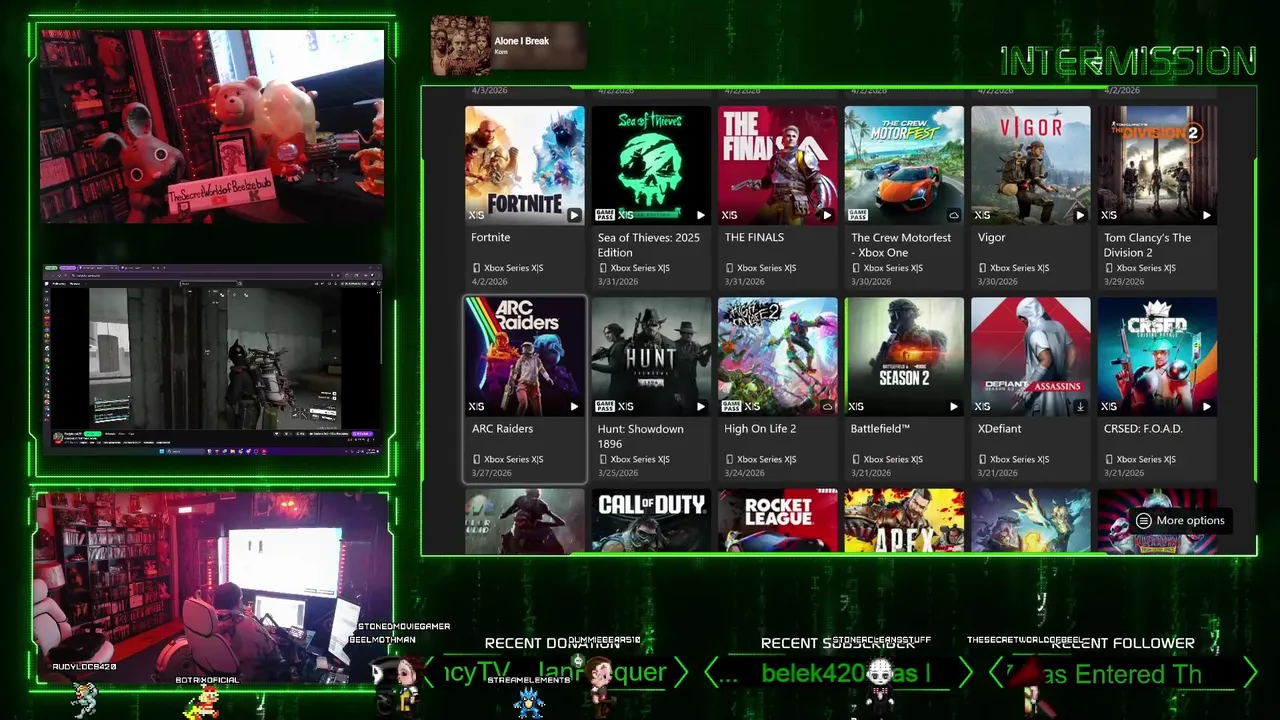Open the More options menu
Screen dimensions: 1280x720
coord(1180,520)
